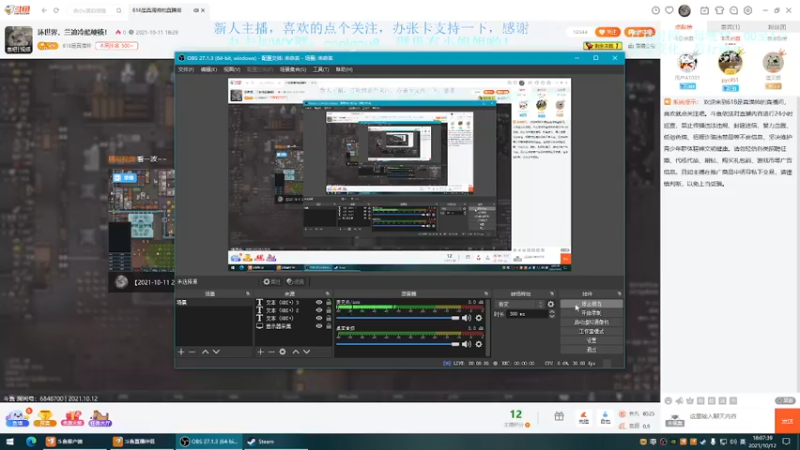Move source up in Sources panel
Image resolution: width=800 pixels, height=450 pixels.
click(295, 352)
